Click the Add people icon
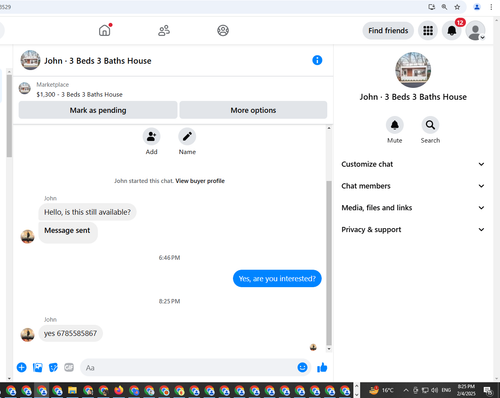Image resolution: width=500 pixels, height=398 pixels. pyautogui.click(x=151, y=136)
